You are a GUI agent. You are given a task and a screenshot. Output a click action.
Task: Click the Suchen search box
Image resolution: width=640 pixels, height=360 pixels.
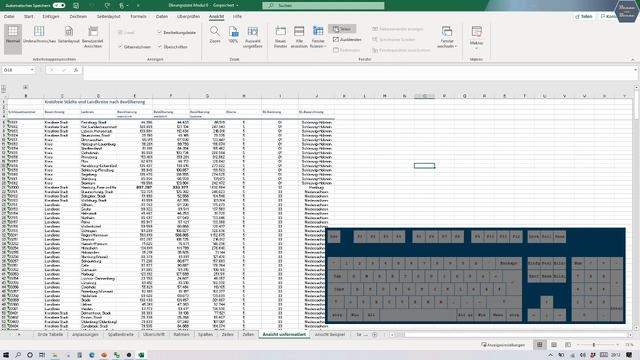click(323, 6)
